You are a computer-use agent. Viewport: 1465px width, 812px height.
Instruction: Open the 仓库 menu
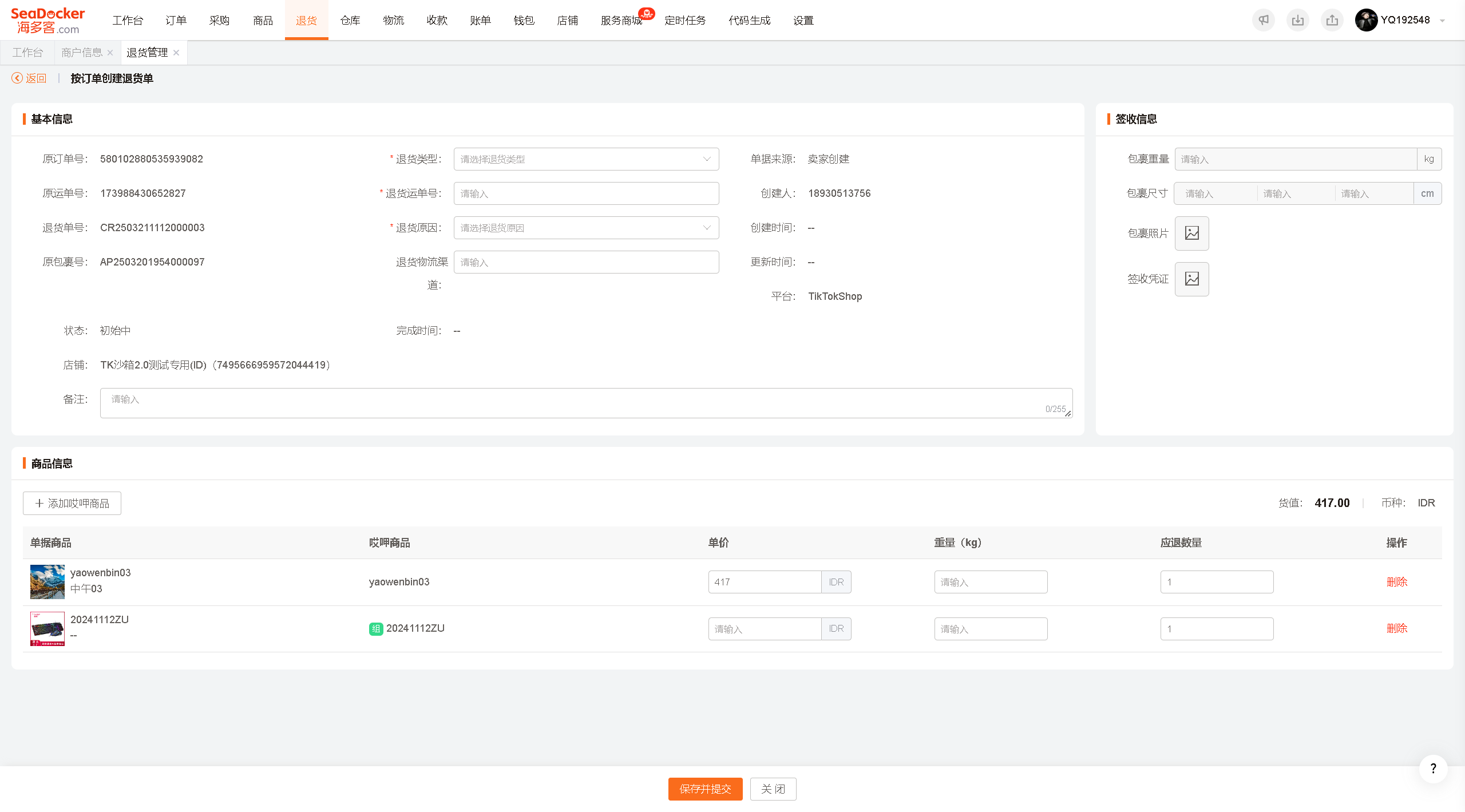pos(350,20)
